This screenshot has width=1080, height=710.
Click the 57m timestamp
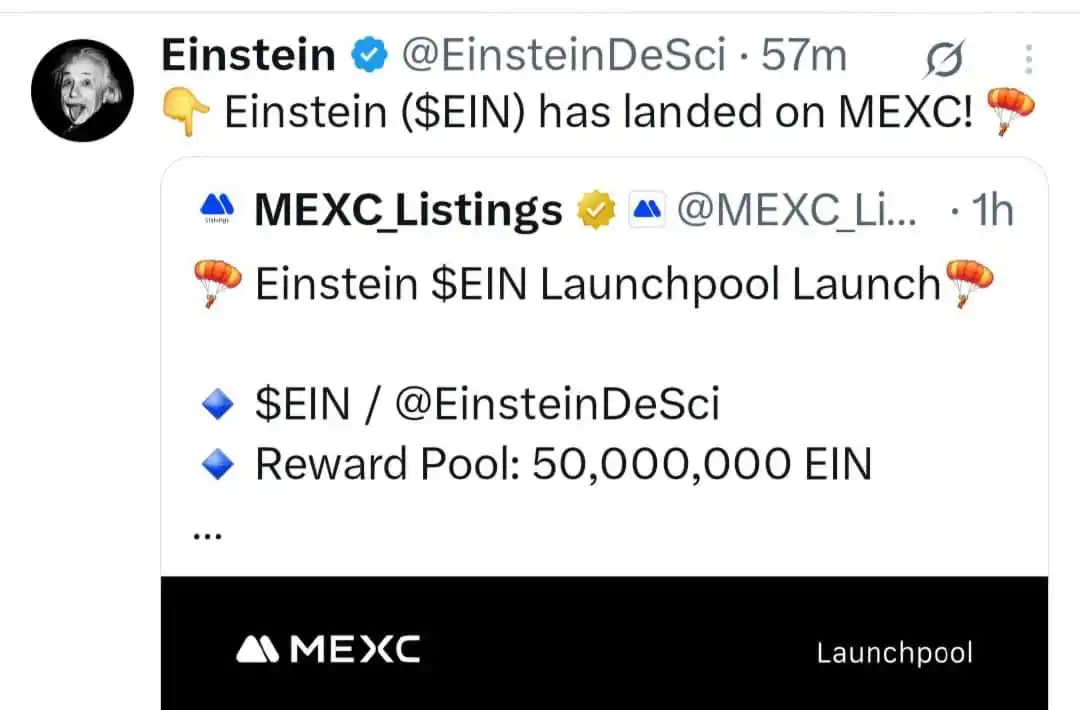pos(804,55)
